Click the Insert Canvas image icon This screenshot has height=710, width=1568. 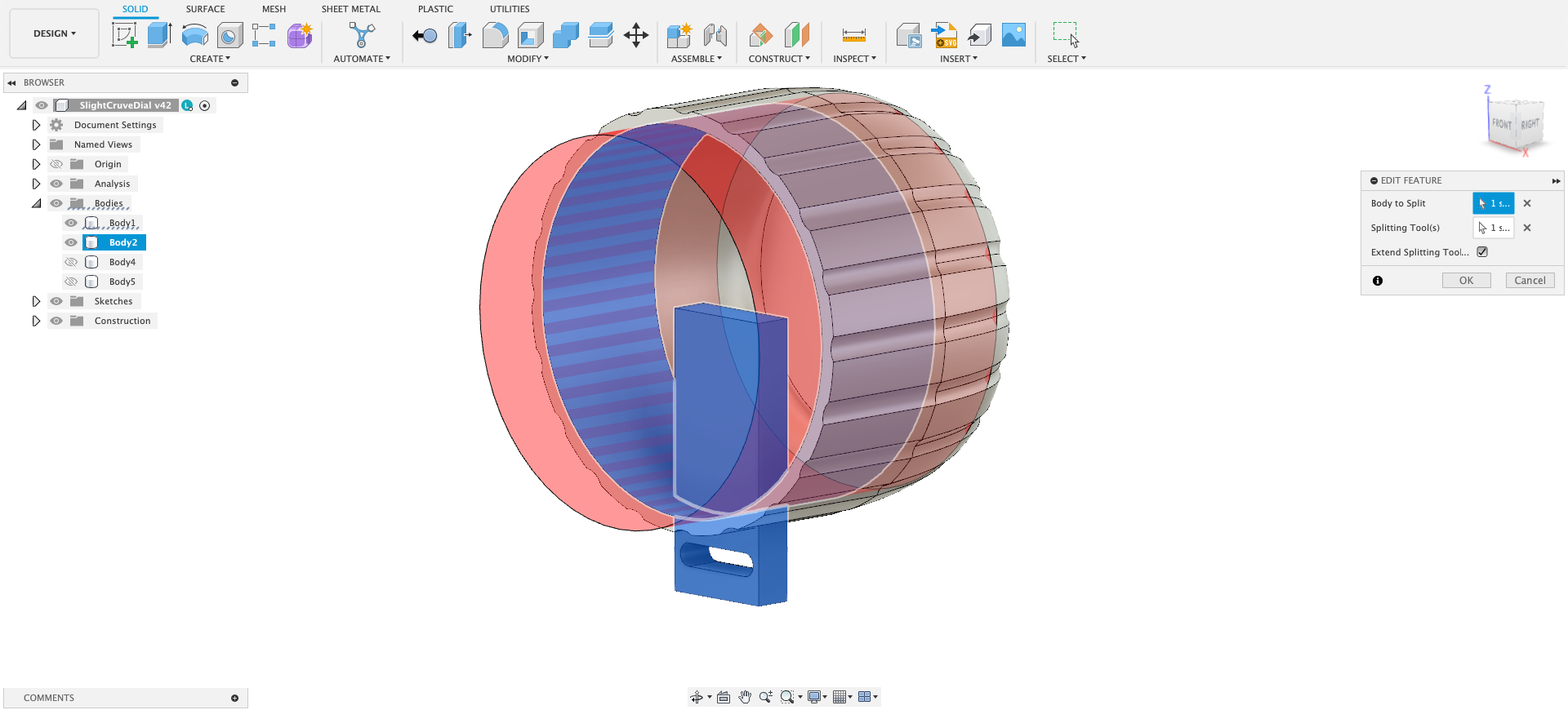click(x=1013, y=35)
